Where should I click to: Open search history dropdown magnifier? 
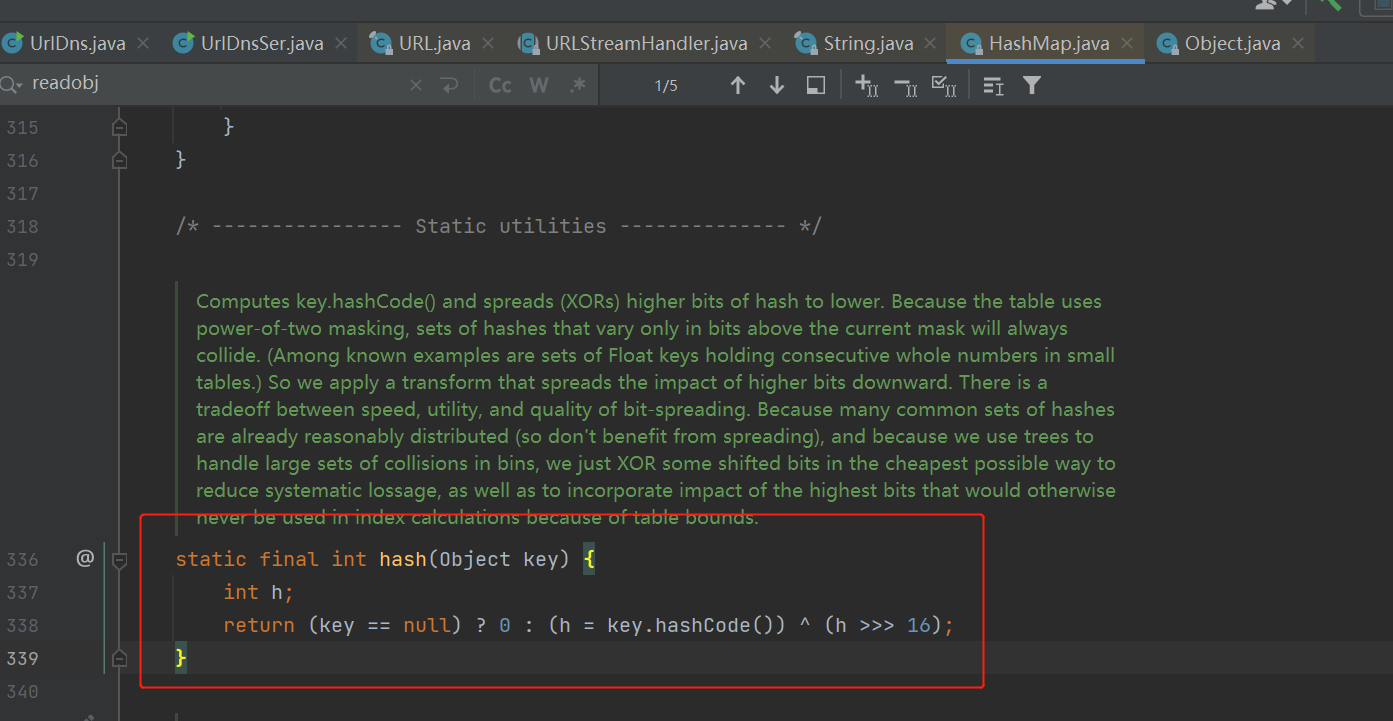[11, 85]
